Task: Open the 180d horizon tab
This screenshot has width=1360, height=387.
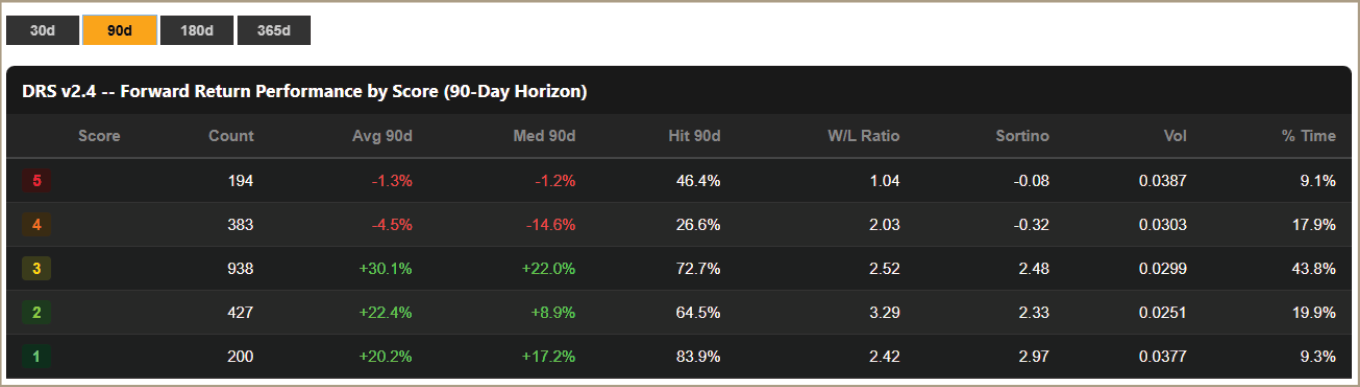Action: 197,30
